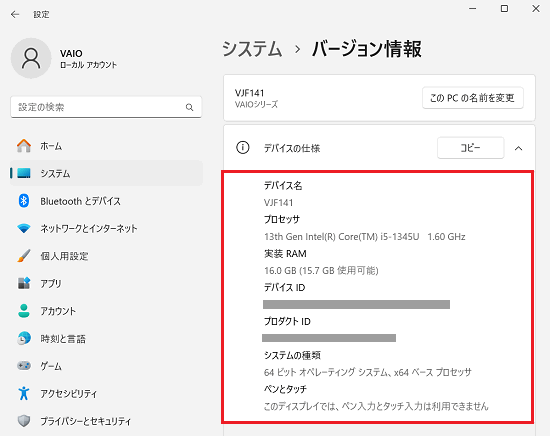Click the processor value 13th Gen Intel Core i5-1345U
550x436 pixels.
(364, 237)
